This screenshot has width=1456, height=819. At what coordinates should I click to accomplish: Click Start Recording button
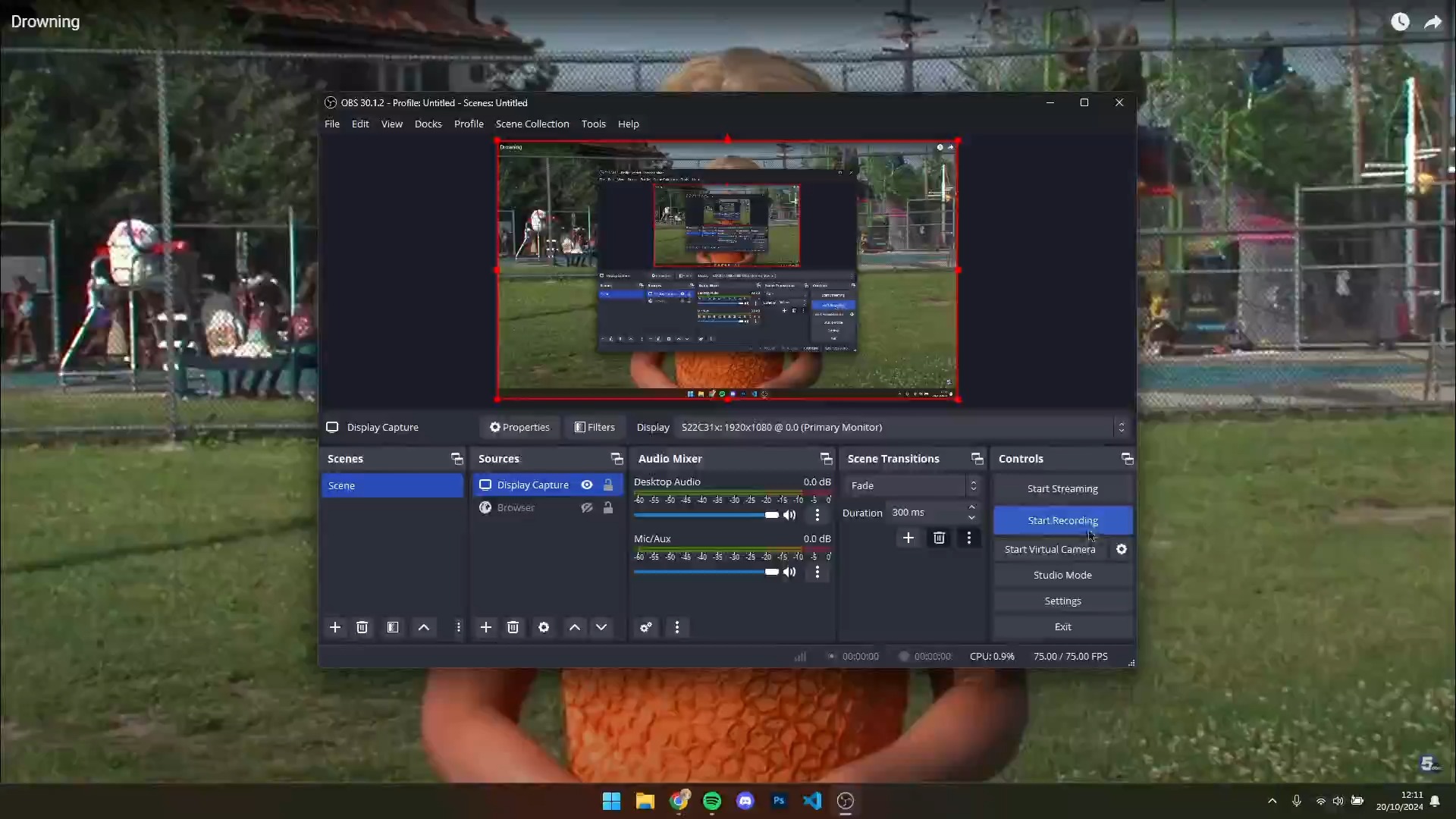click(1062, 520)
